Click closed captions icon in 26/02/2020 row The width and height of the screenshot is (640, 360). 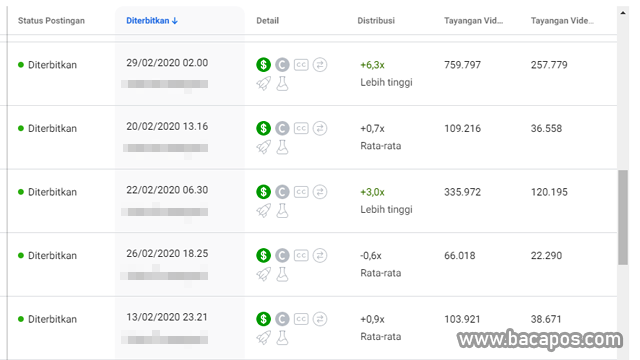(x=301, y=256)
